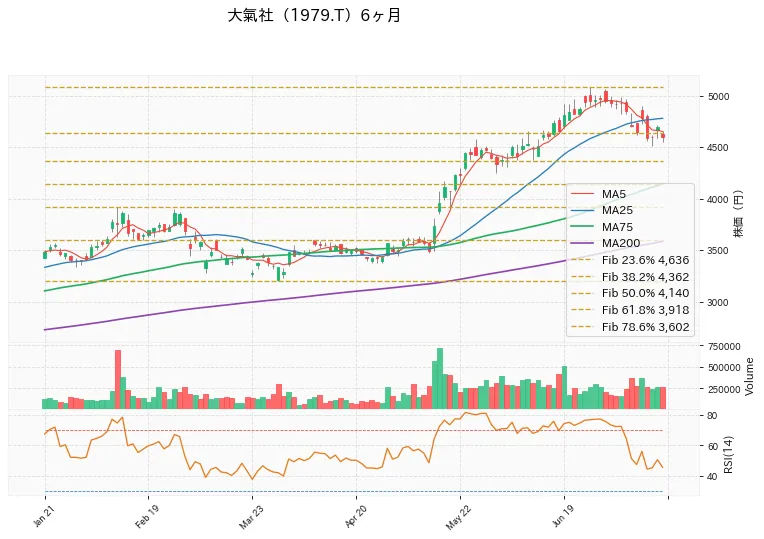The width and height of the screenshot is (764, 539).
Task: Click the tallest green May volume bar
Action: (x=440, y=378)
